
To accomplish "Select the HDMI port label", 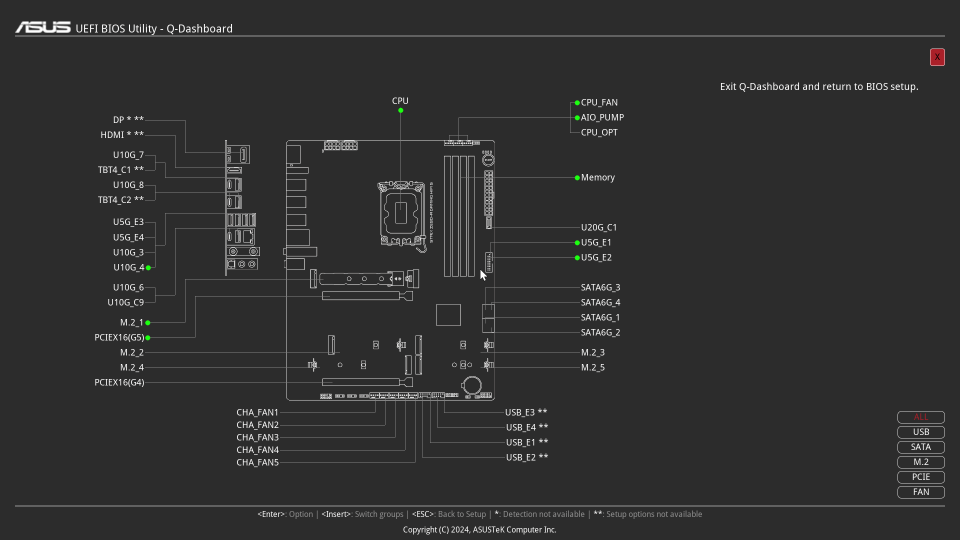I will click(122, 135).
